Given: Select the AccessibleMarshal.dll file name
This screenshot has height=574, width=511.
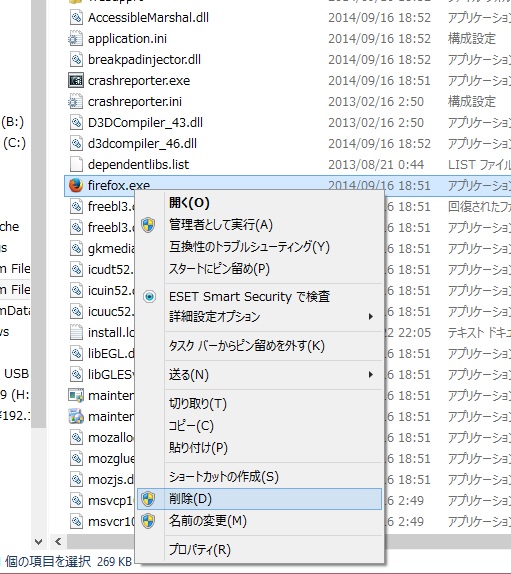Looking at the screenshot, I should (x=148, y=18).
